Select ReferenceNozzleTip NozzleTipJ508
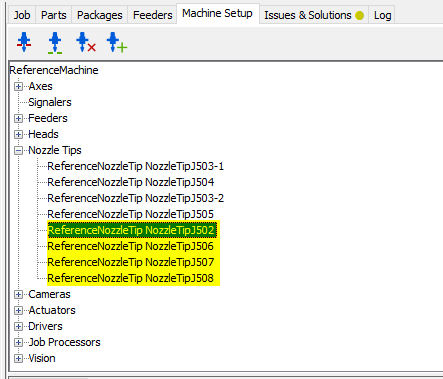 point(130,278)
